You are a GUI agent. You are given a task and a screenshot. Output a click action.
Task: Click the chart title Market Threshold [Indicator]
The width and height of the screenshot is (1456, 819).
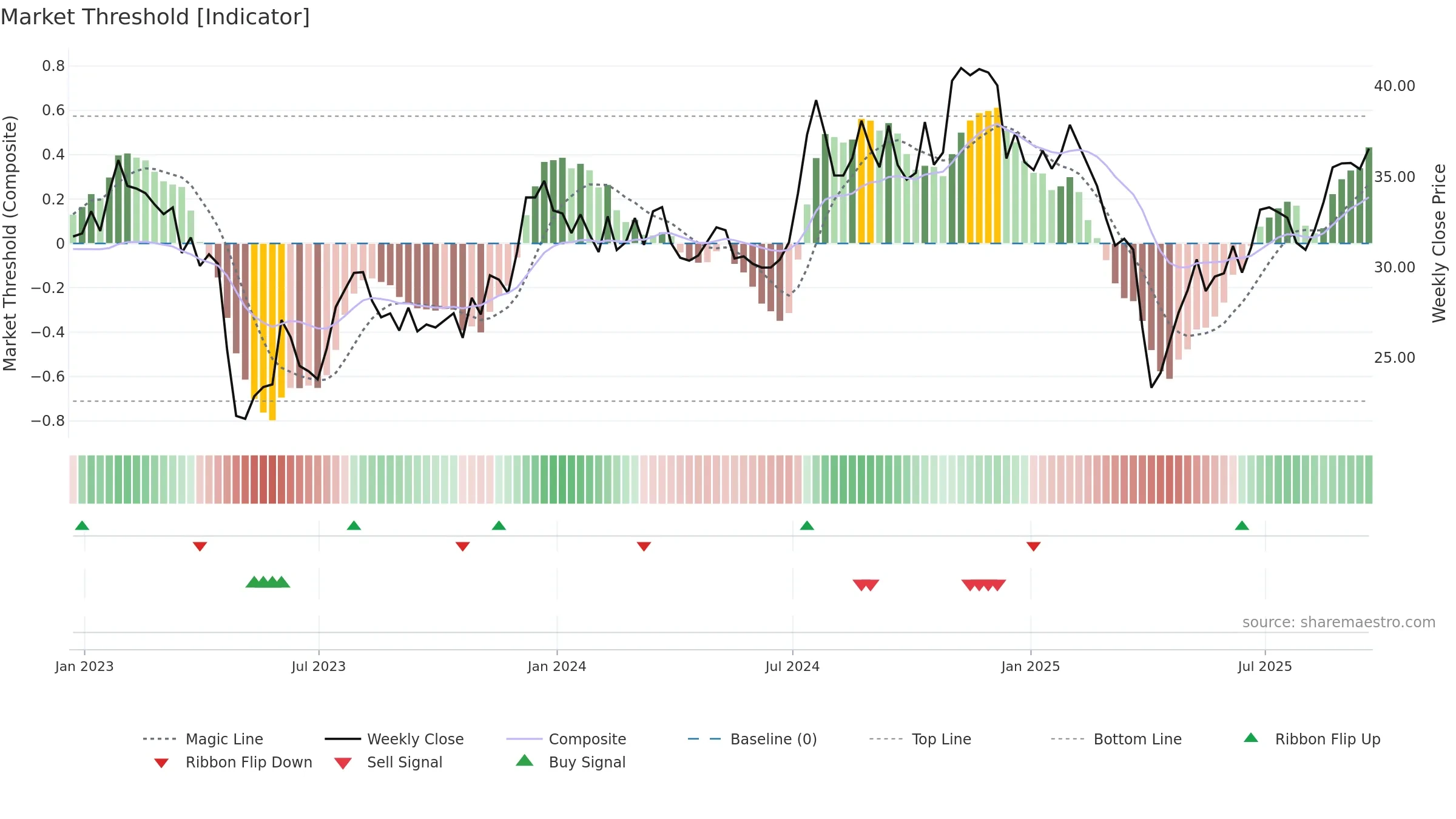click(155, 17)
